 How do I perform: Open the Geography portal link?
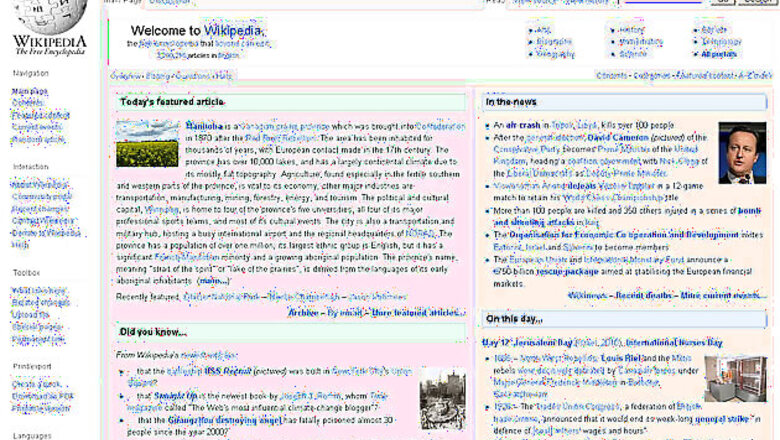coord(555,54)
